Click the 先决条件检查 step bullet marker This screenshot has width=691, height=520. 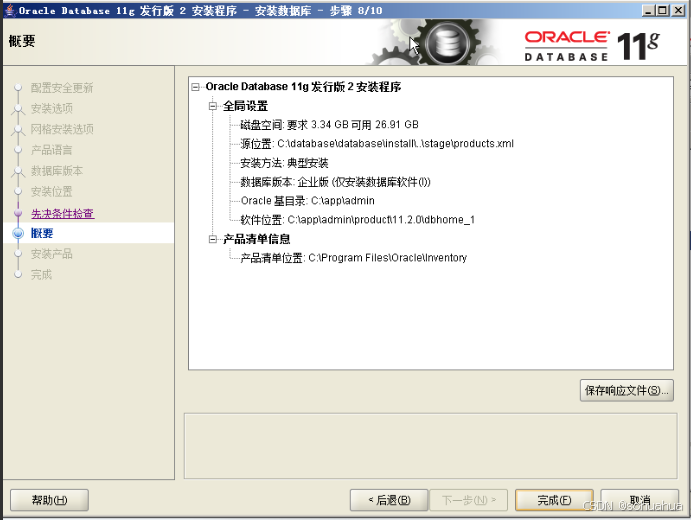(18, 213)
